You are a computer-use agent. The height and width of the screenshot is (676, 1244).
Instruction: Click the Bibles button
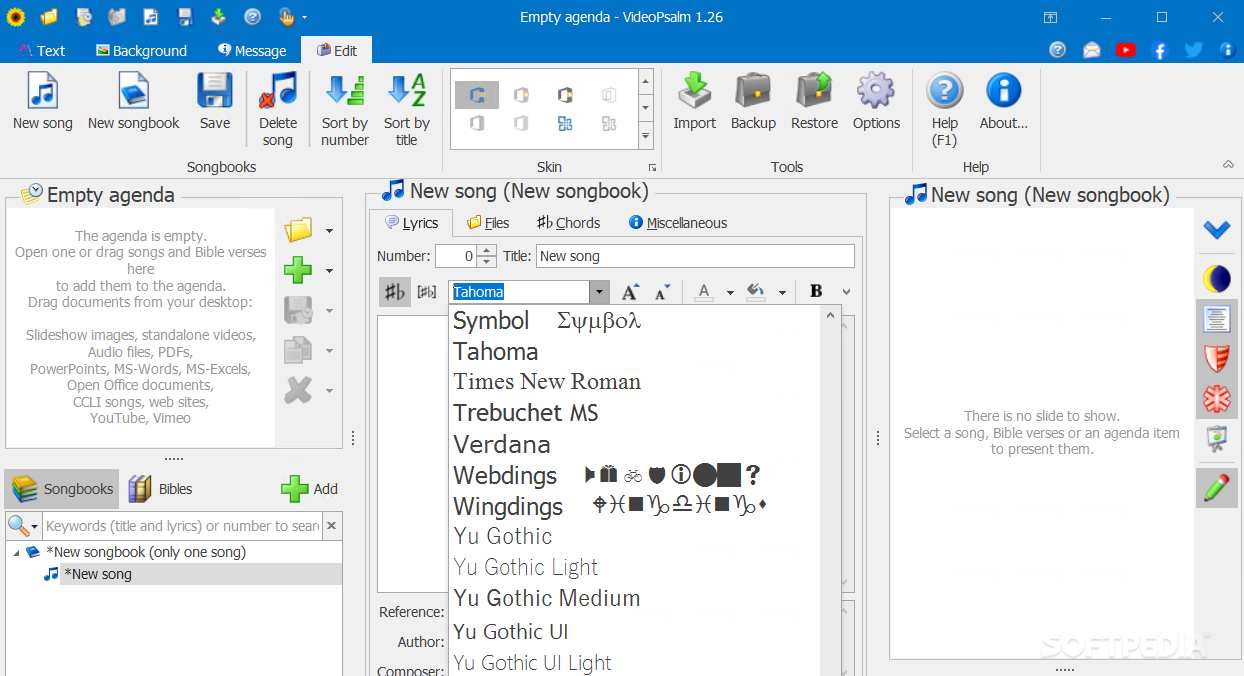point(160,489)
